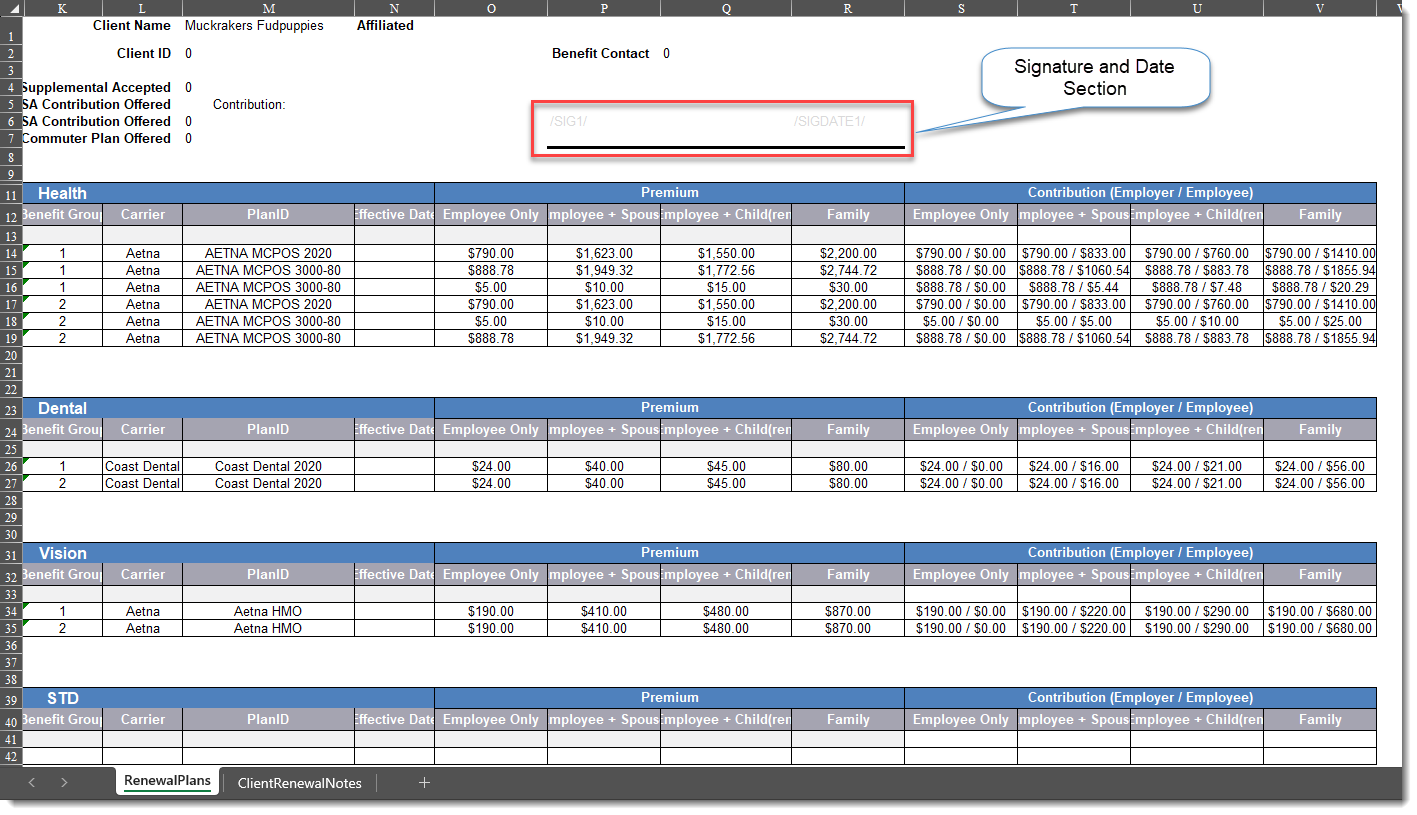The width and height of the screenshot is (1417, 815).
Task: Select the Muckrakers Fudpuppies client name cell
Action: point(254,26)
